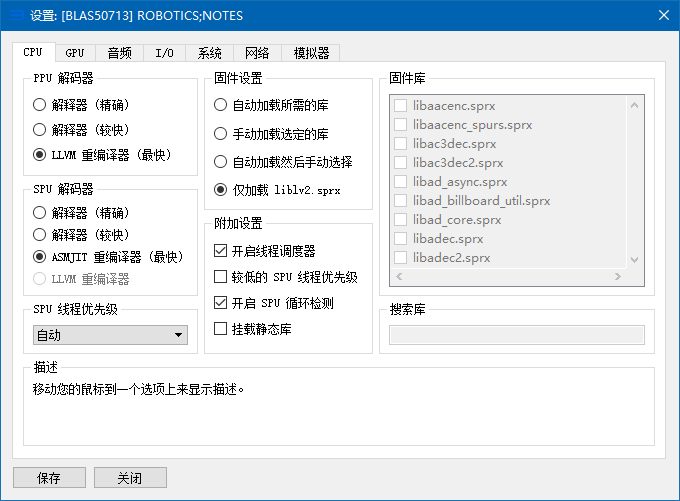Click the 保存 button
Viewport: 680px width, 501px height.
(x=49, y=477)
